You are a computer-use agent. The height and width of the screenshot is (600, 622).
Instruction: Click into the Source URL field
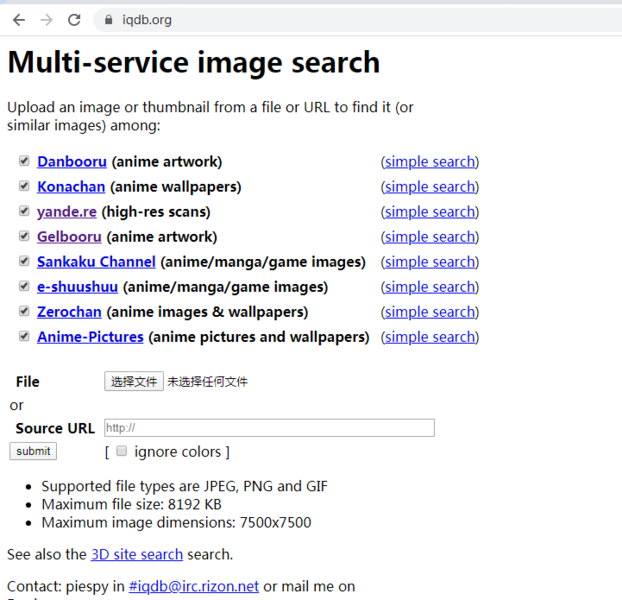click(269, 427)
